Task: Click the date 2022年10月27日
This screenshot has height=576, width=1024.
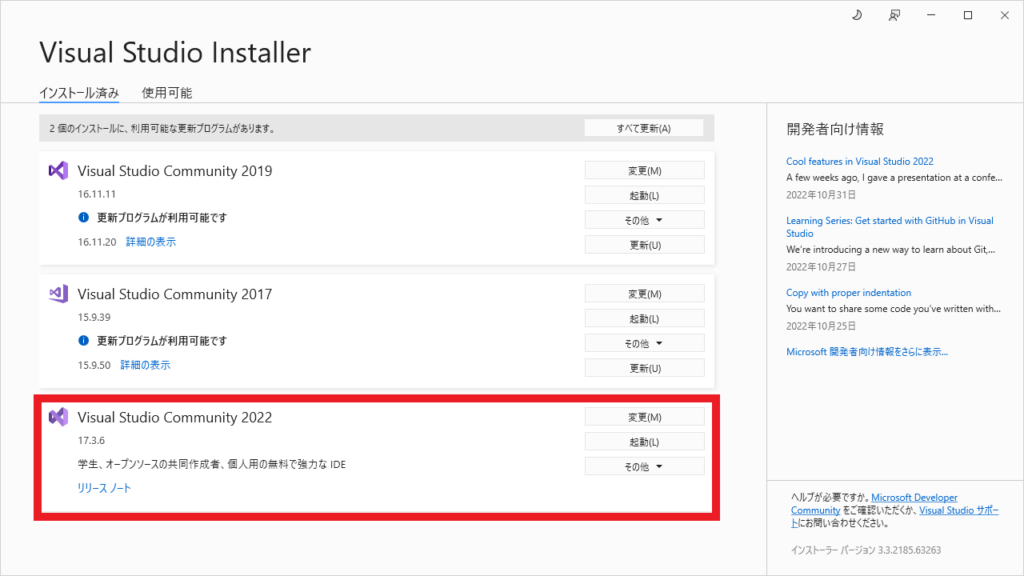Action: click(x=821, y=266)
